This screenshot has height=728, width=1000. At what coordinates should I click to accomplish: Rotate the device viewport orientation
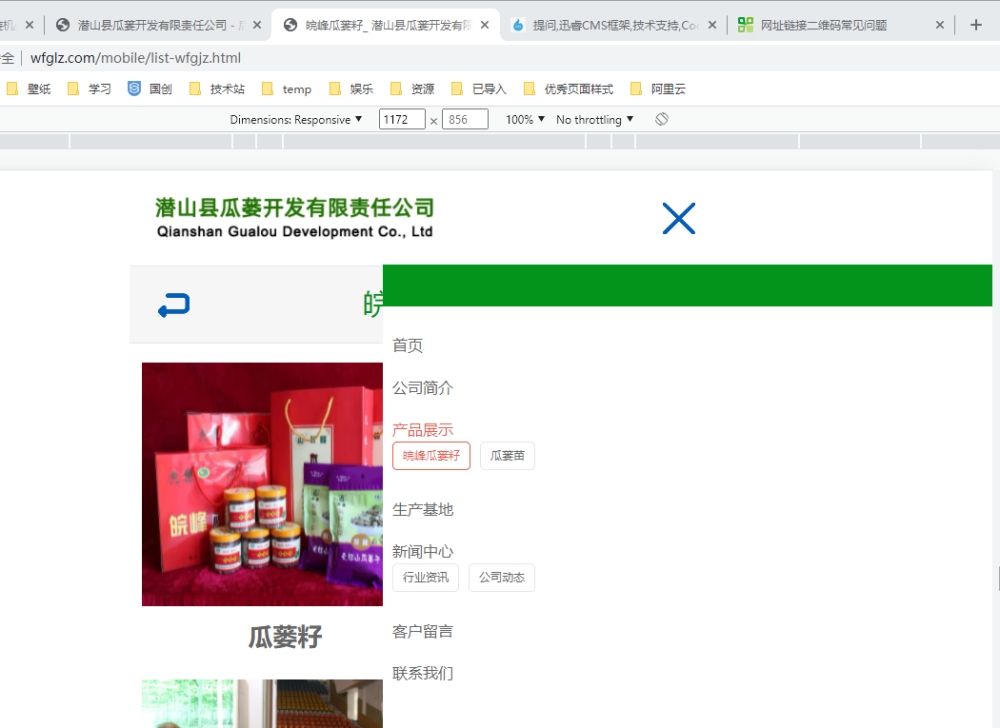pos(661,119)
